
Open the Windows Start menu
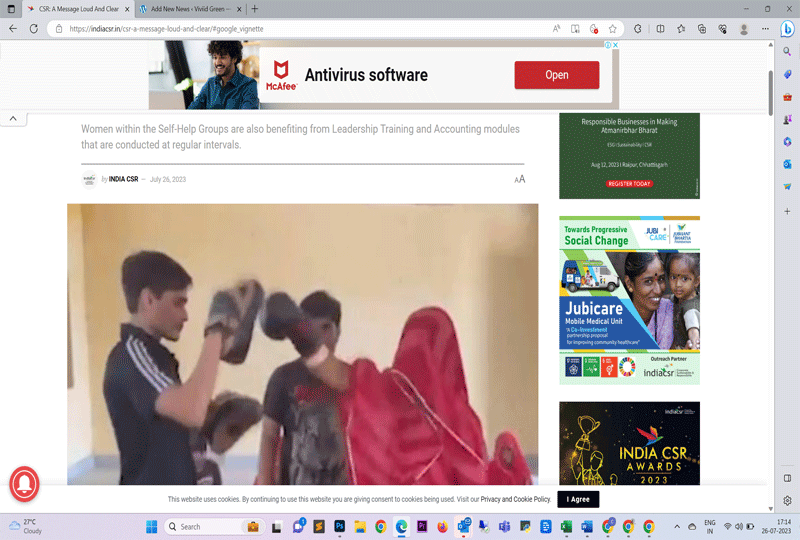tap(152, 526)
